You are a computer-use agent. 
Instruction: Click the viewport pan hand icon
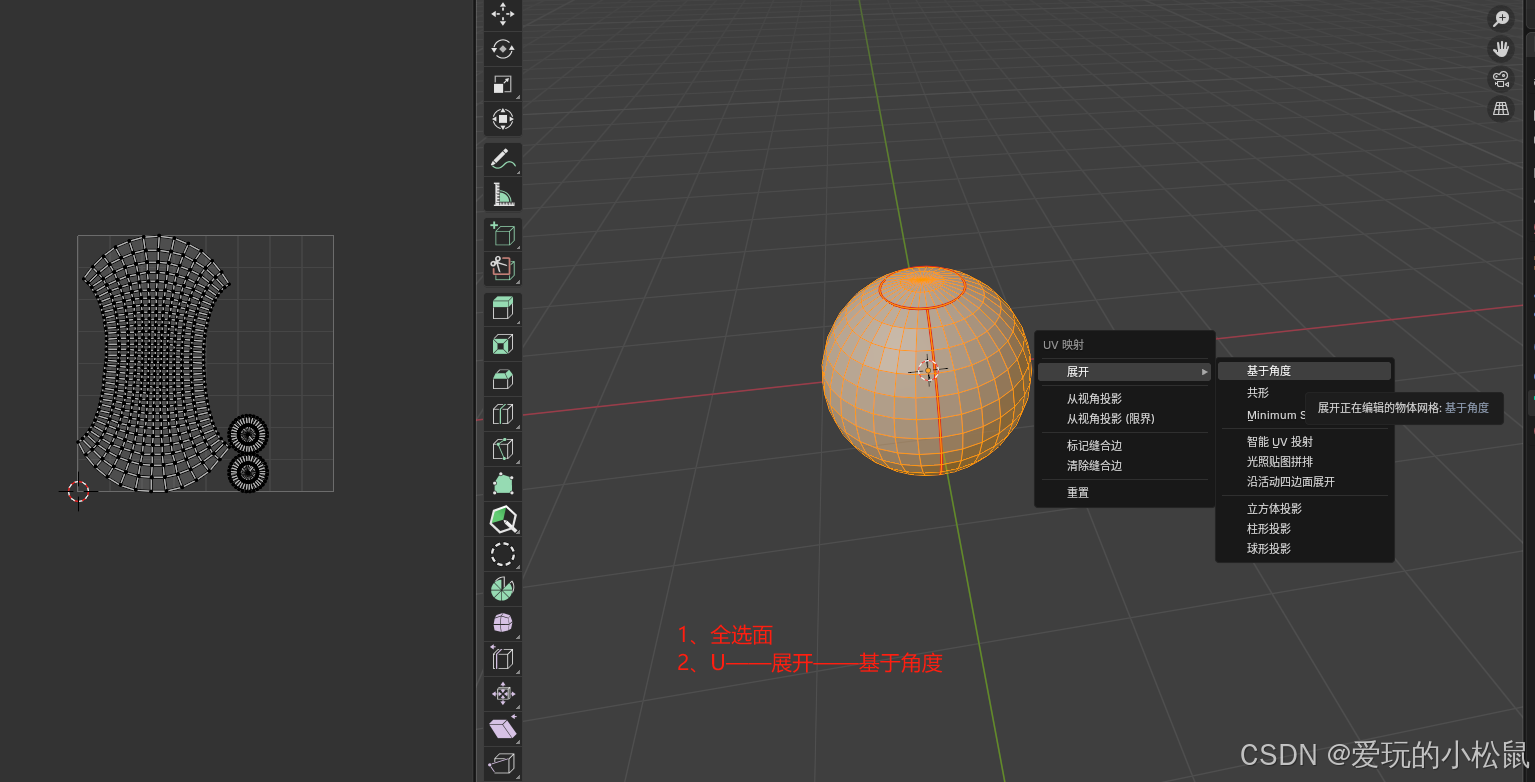click(x=1501, y=48)
